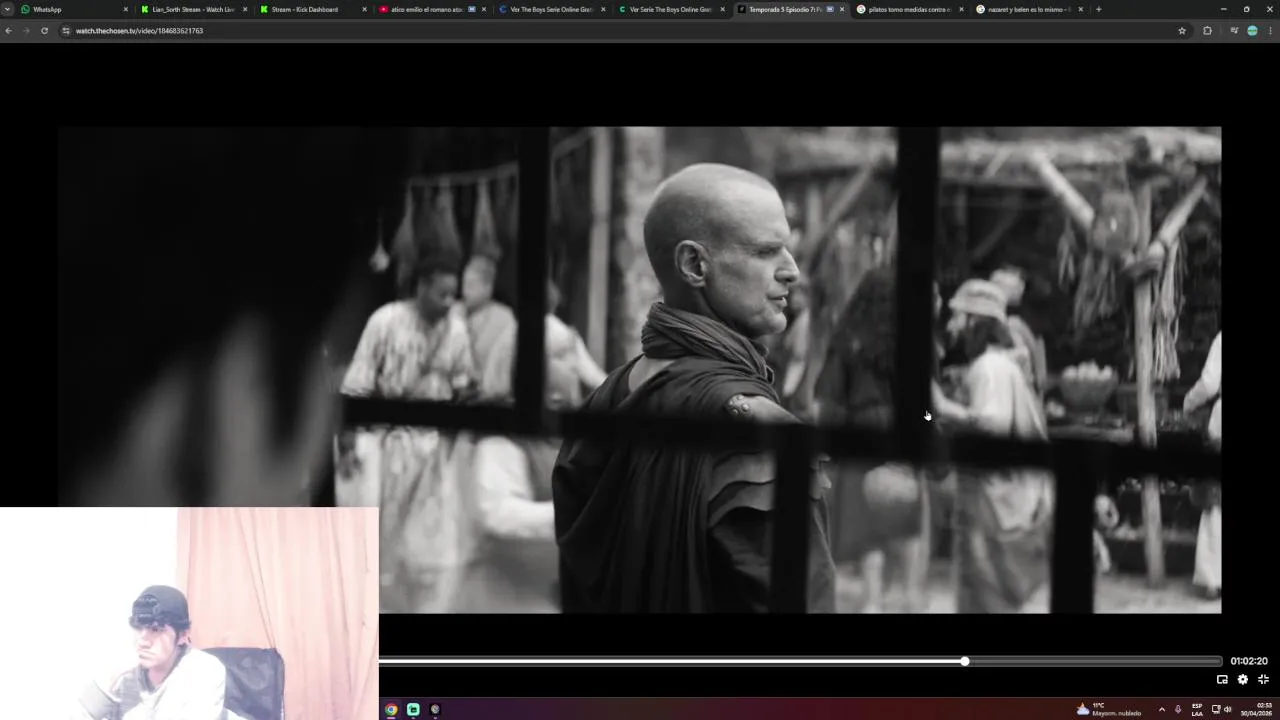Open the 'pilatos tomo medidas contra' Google tab

click(x=908, y=9)
